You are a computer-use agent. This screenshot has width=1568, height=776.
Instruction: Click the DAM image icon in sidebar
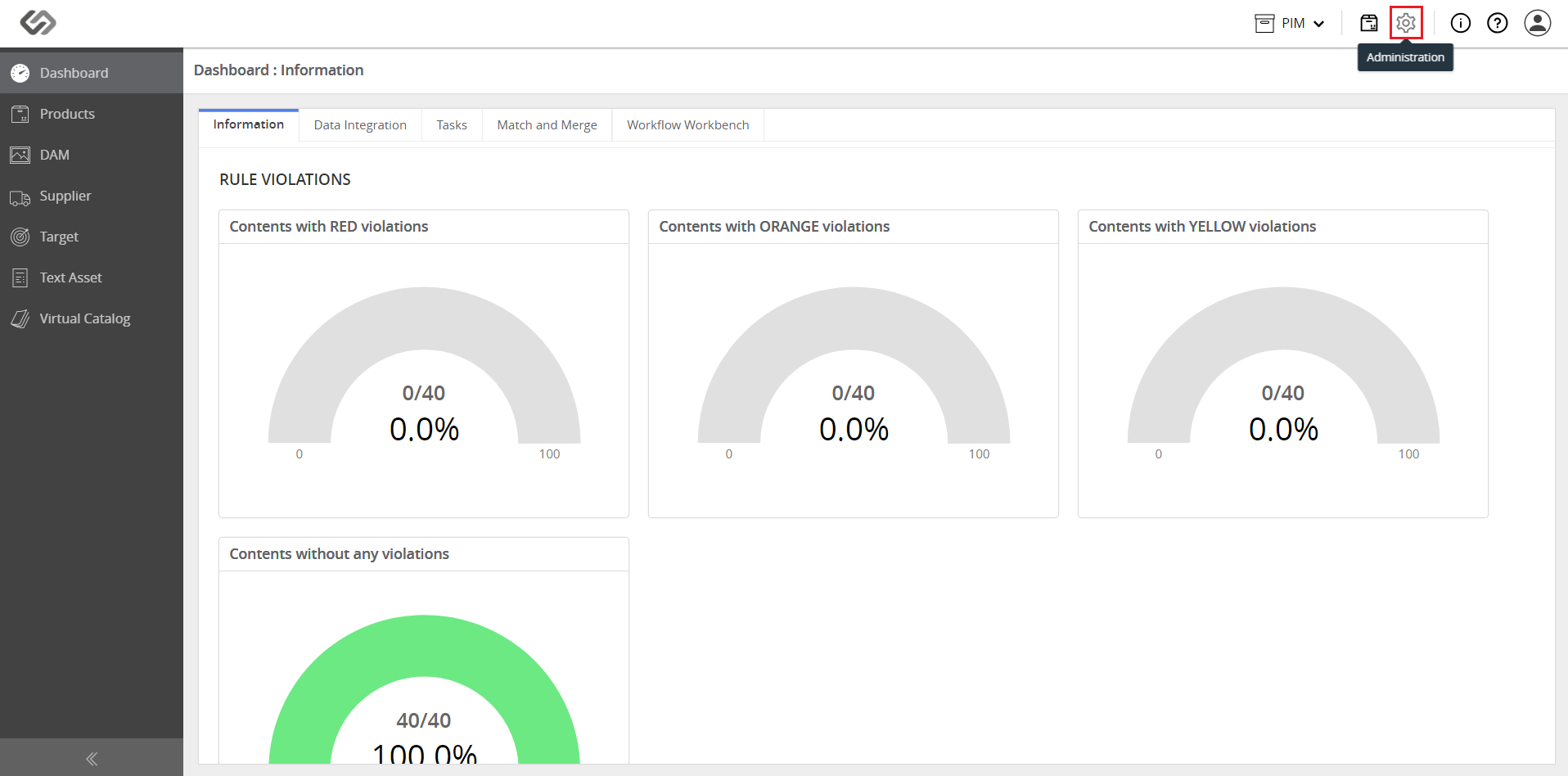pyautogui.click(x=20, y=155)
